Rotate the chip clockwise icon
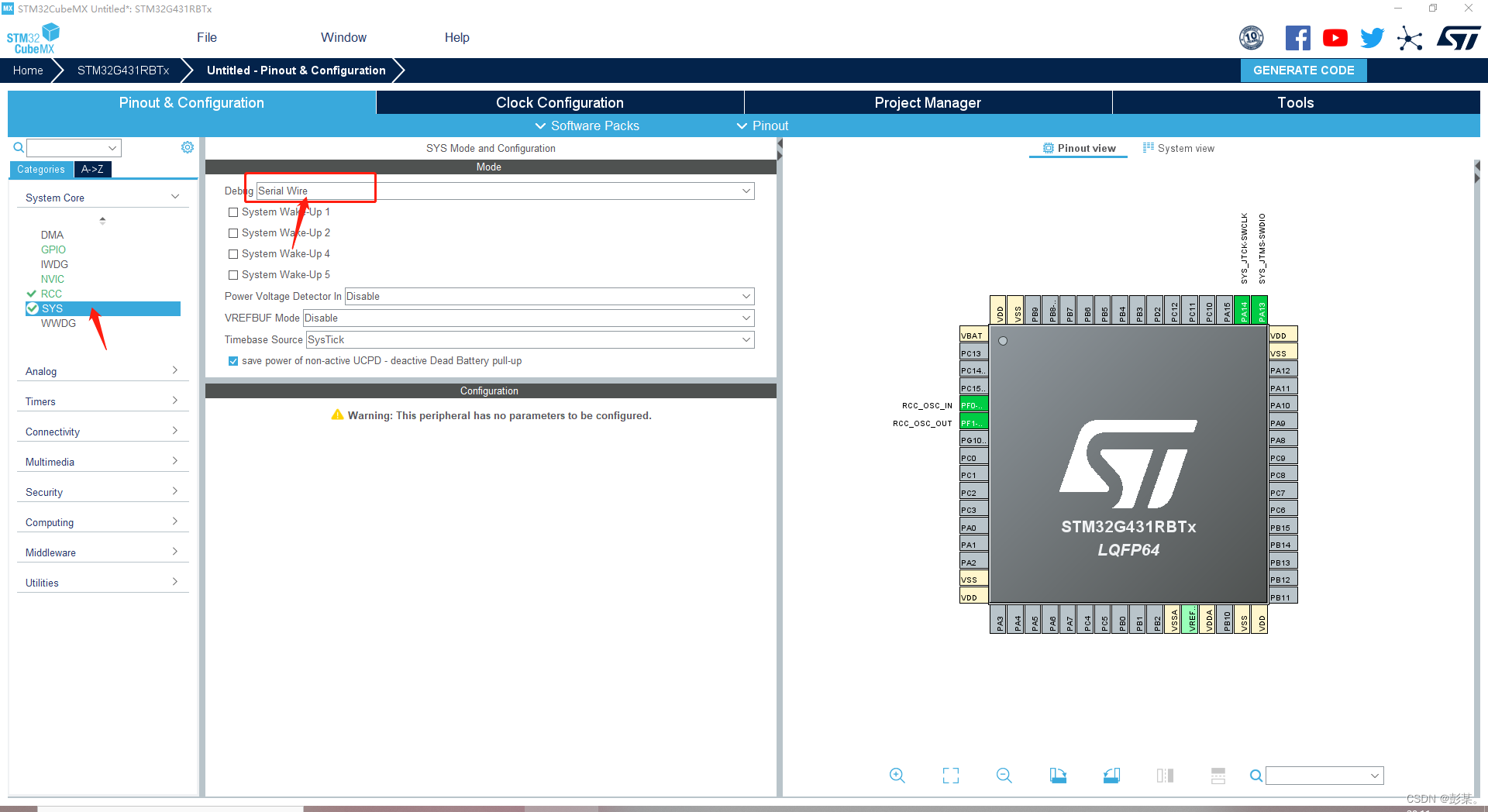The image size is (1488, 812). tap(1058, 776)
